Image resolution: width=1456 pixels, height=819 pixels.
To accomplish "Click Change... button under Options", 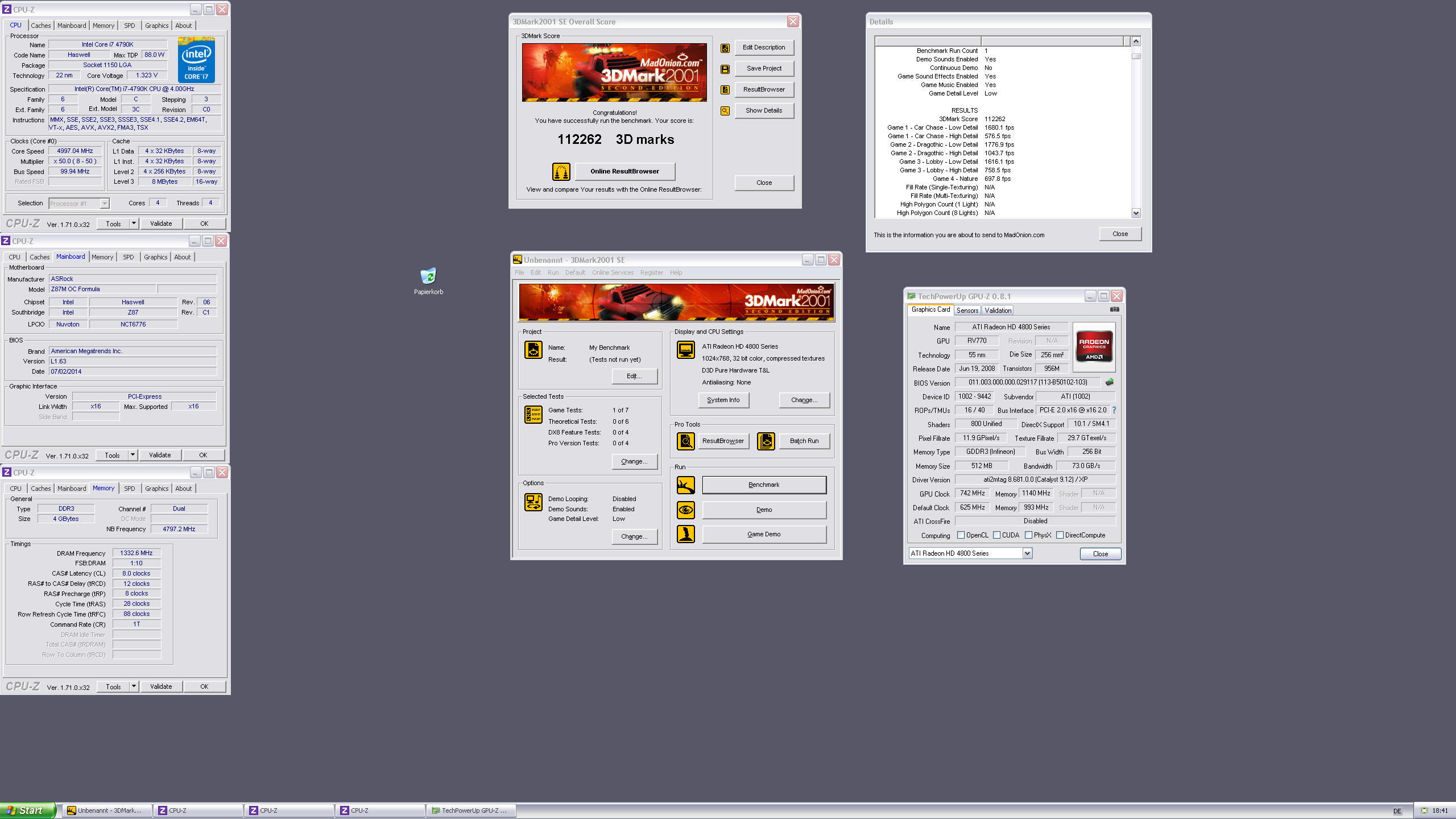I will tap(634, 537).
